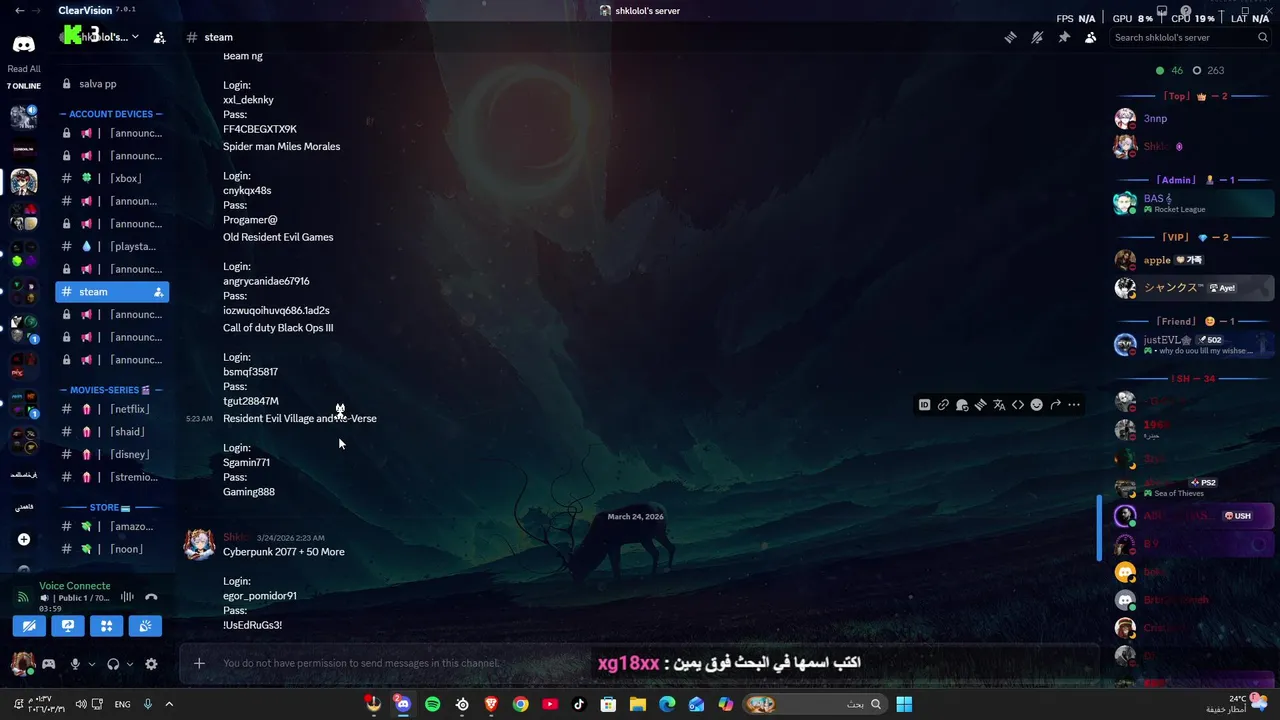Click the game controller icon in user panel

coord(48,664)
